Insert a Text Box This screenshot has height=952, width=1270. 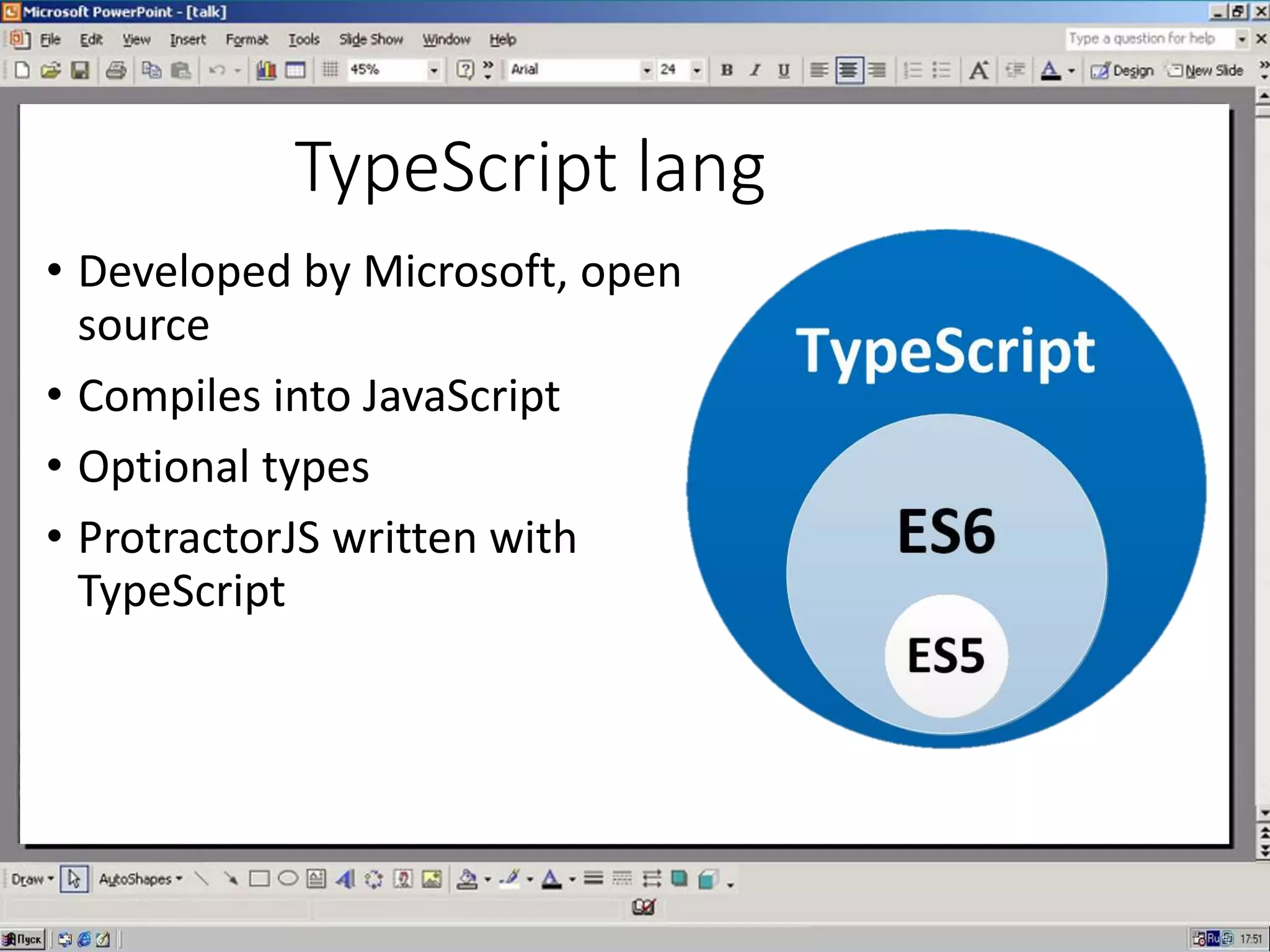pos(316,878)
